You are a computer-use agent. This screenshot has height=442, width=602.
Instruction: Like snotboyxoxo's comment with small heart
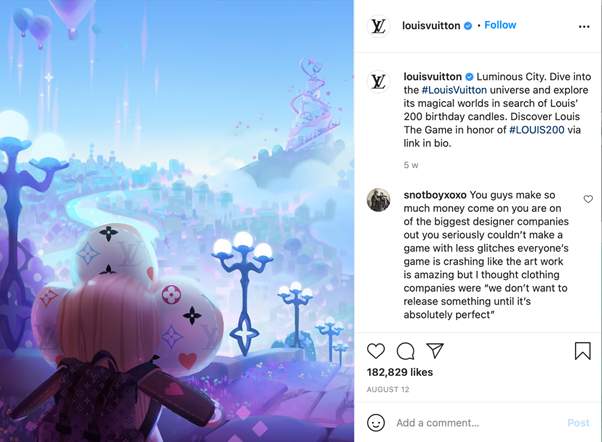[588, 199]
